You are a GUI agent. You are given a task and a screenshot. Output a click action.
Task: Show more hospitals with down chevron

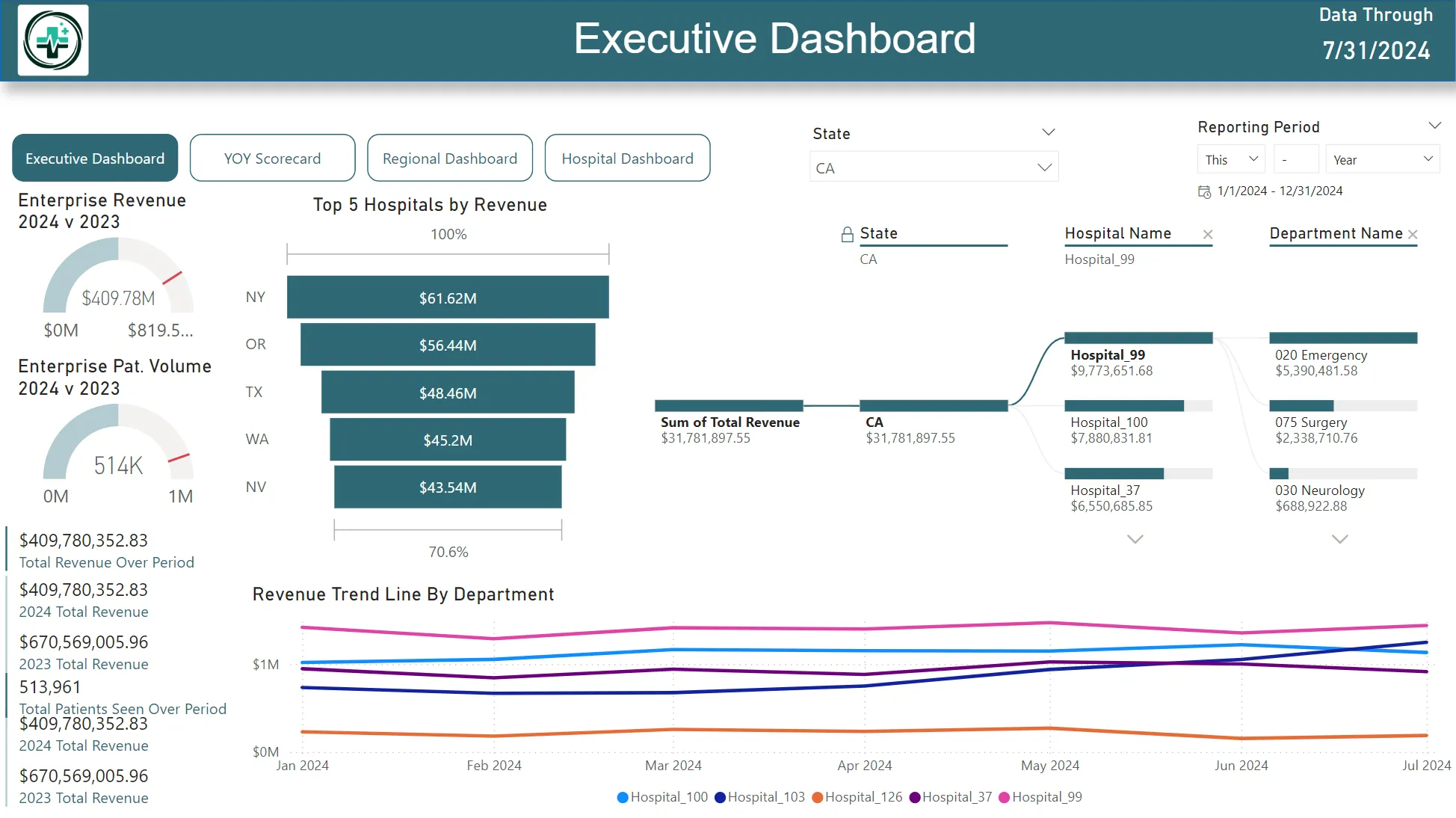pos(1135,539)
